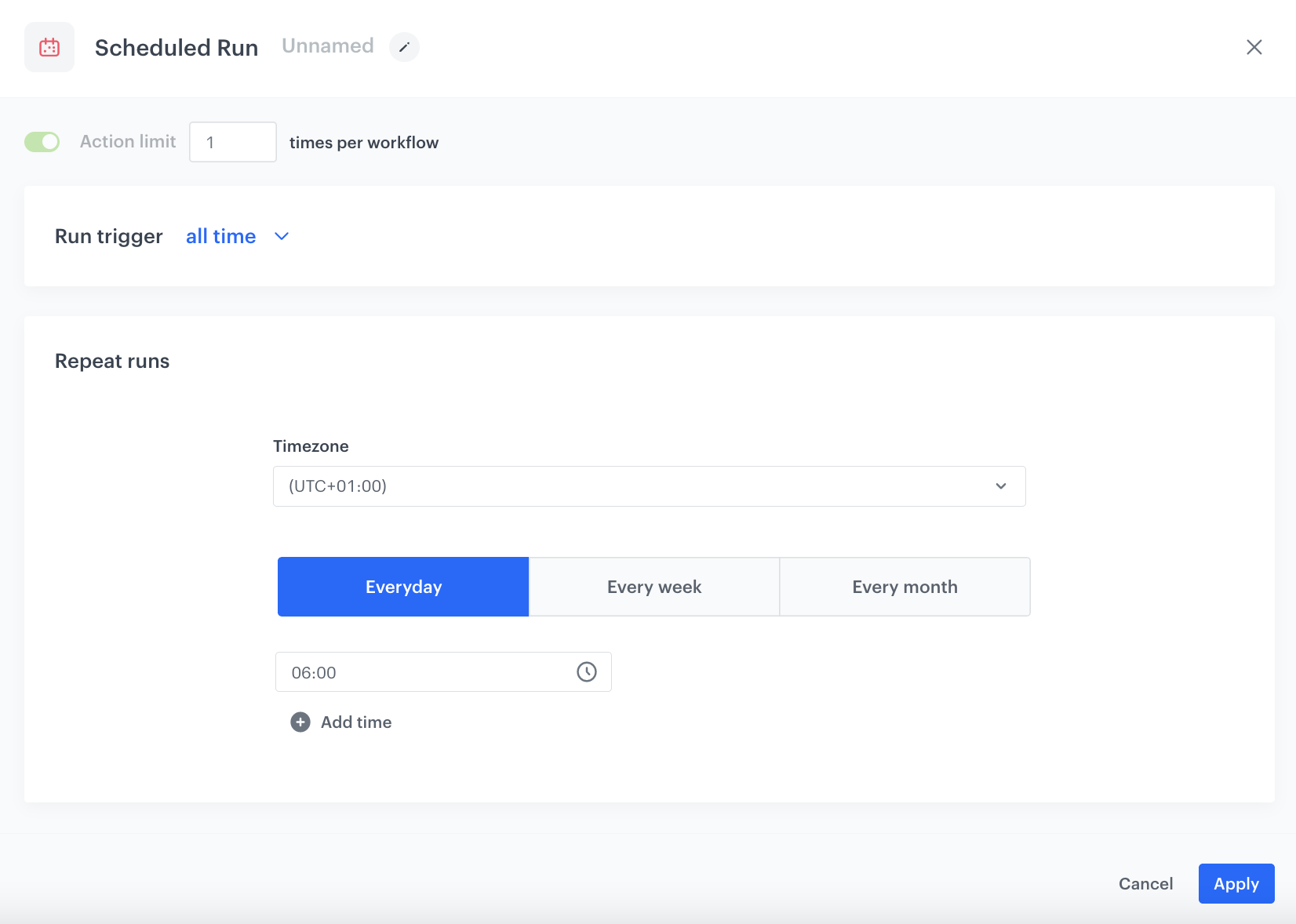Open the Timezone selection dropdown
Screen dimensions: 1296x924
point(649,486)
